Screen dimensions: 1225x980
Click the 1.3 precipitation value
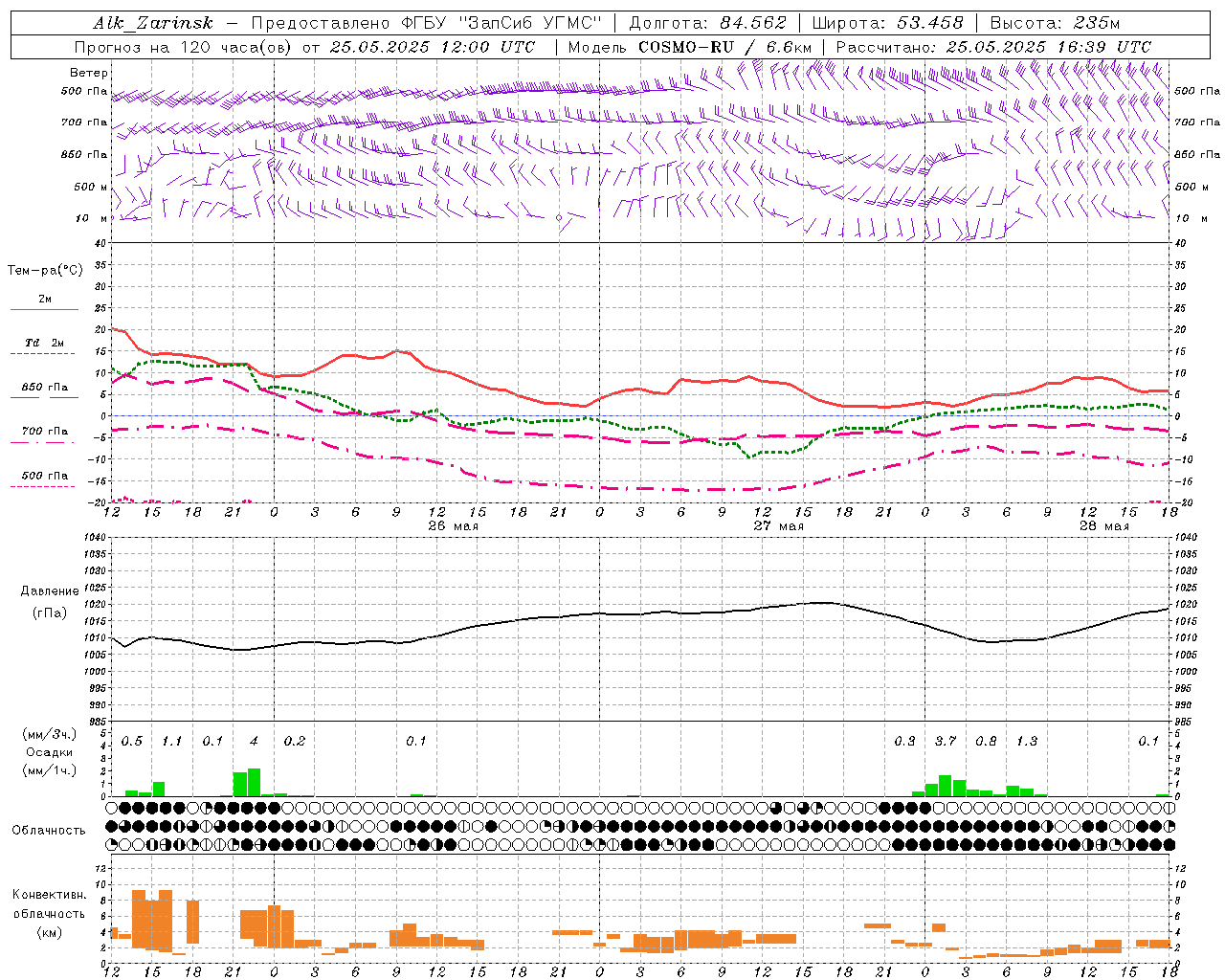click(x=1027, y=741)
